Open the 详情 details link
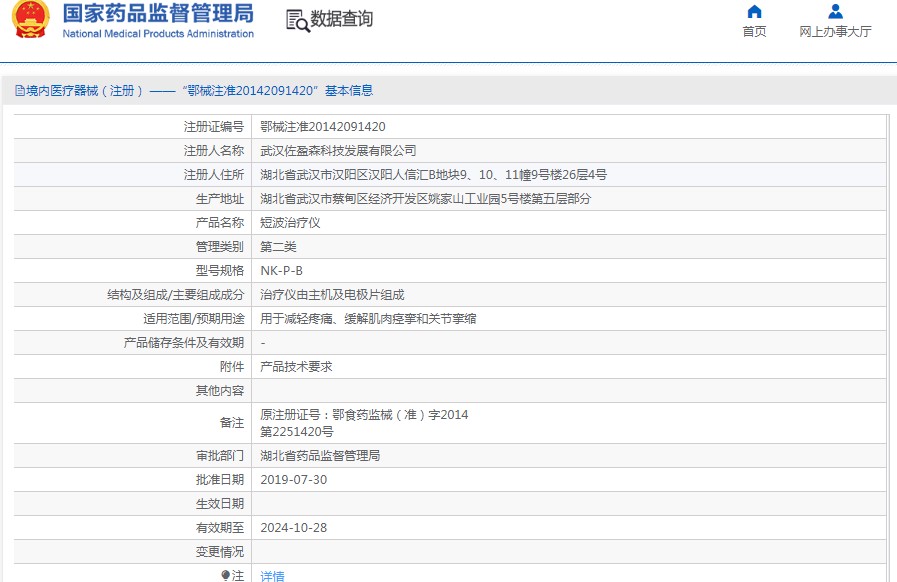The height and width of the screenshot is (582, 897). click(x=272, y=576)
